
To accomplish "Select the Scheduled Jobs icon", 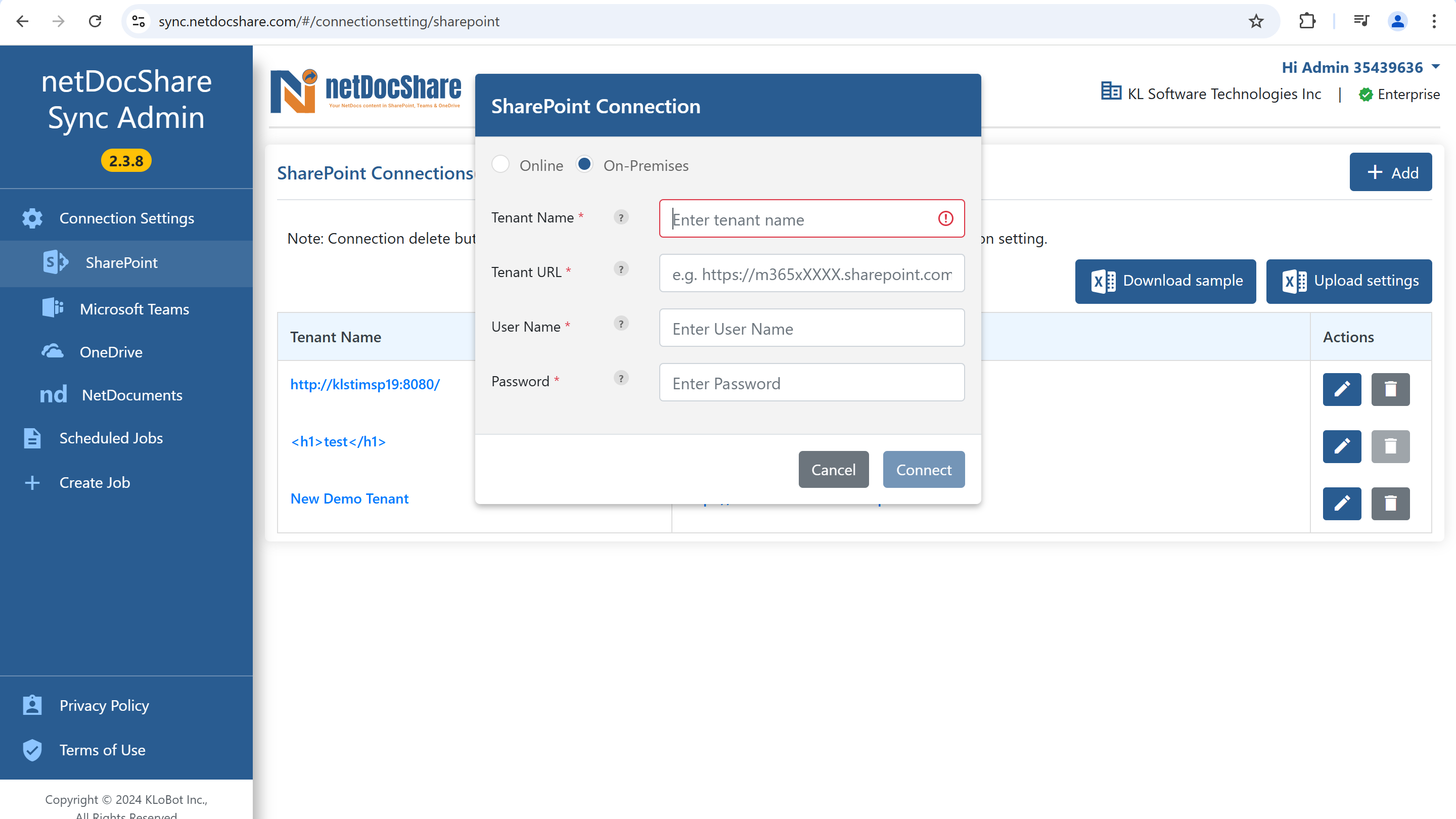I will pyautogui.click(x=32, y=437).
